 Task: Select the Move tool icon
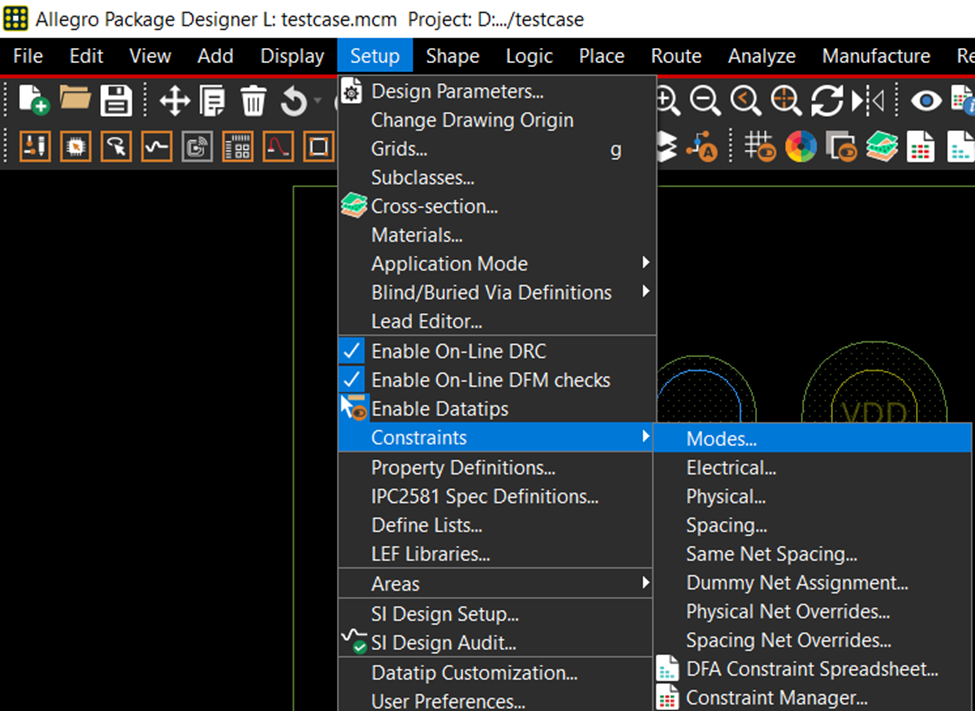(x=175, y=100)
